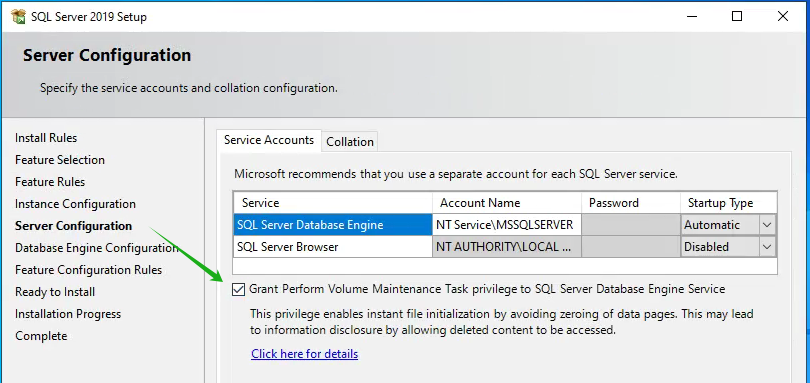Click the Service column header

(333, 203)
